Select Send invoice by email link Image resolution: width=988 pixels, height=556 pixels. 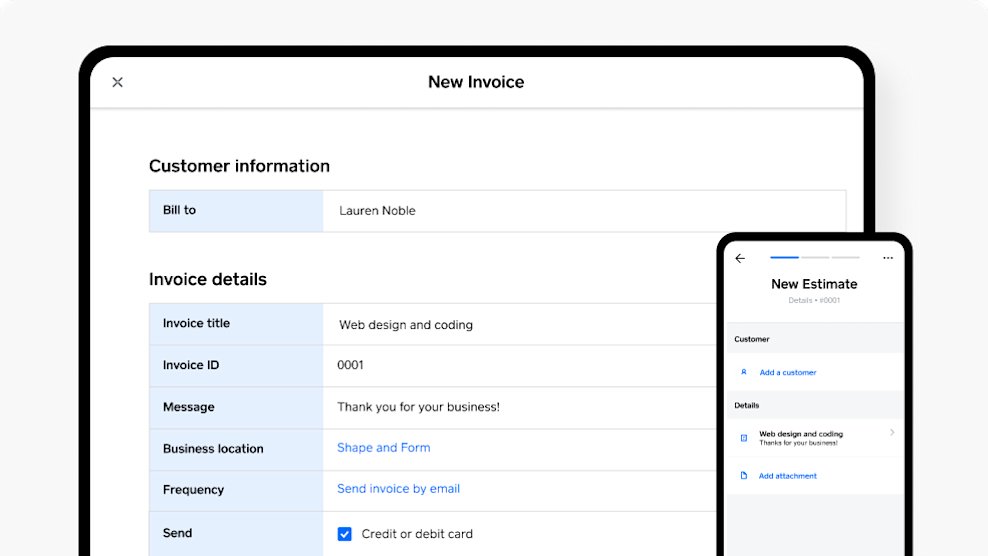coord(398,489)
